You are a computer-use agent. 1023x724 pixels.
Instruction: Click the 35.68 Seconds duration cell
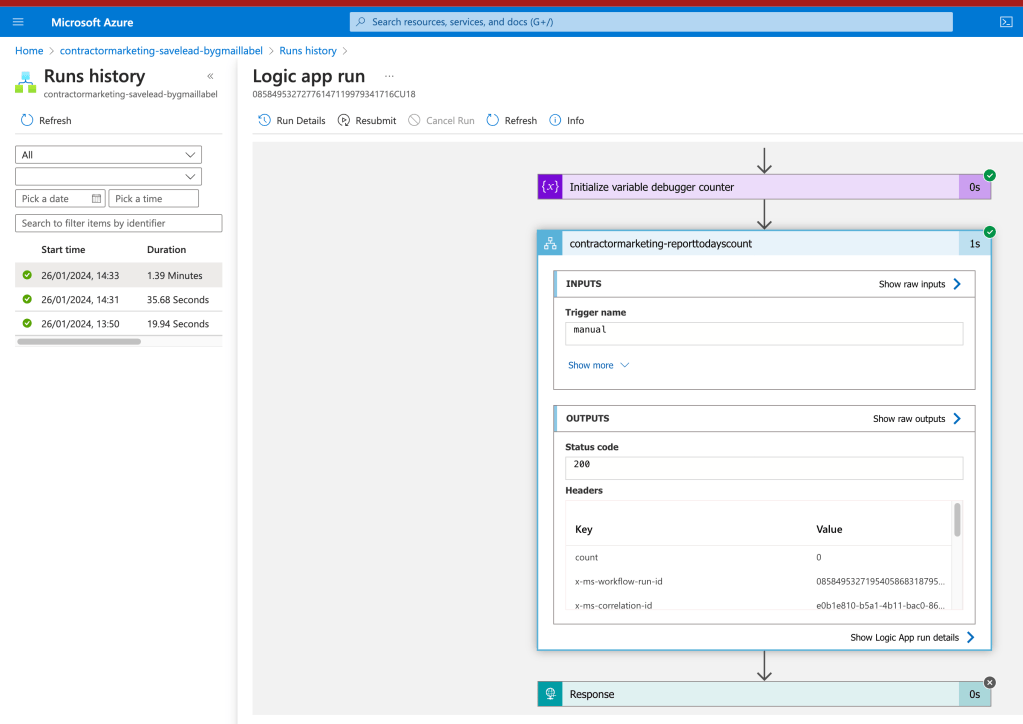tap(178, 299)
